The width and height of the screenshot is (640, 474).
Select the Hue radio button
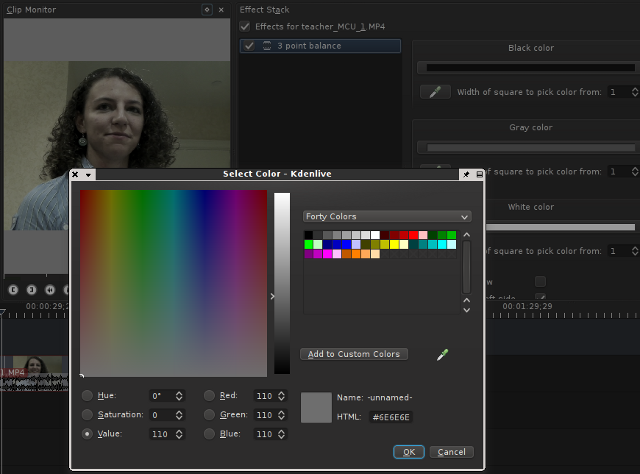tap(88, 396)
